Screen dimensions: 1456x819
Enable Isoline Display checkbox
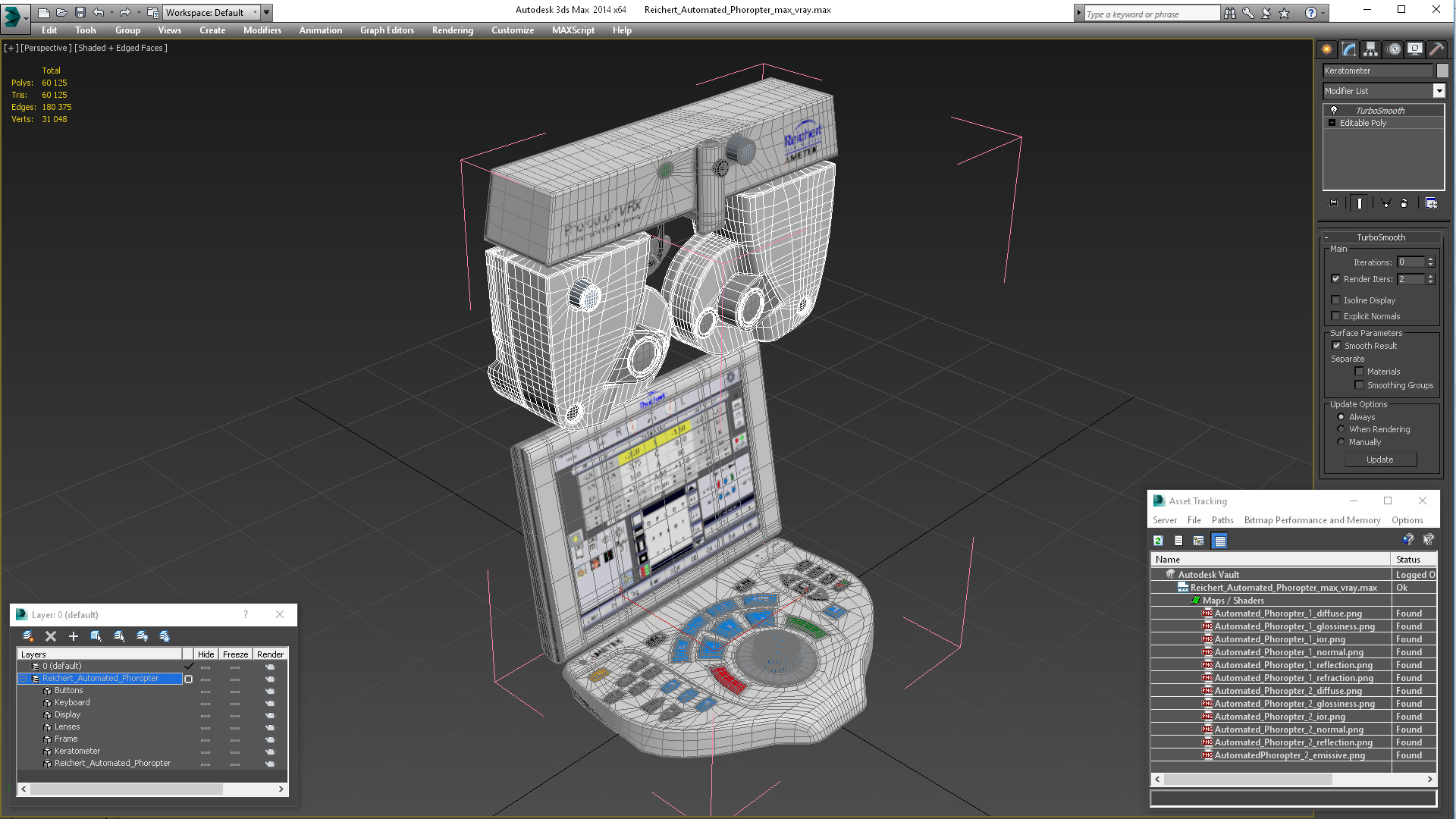1336,300
